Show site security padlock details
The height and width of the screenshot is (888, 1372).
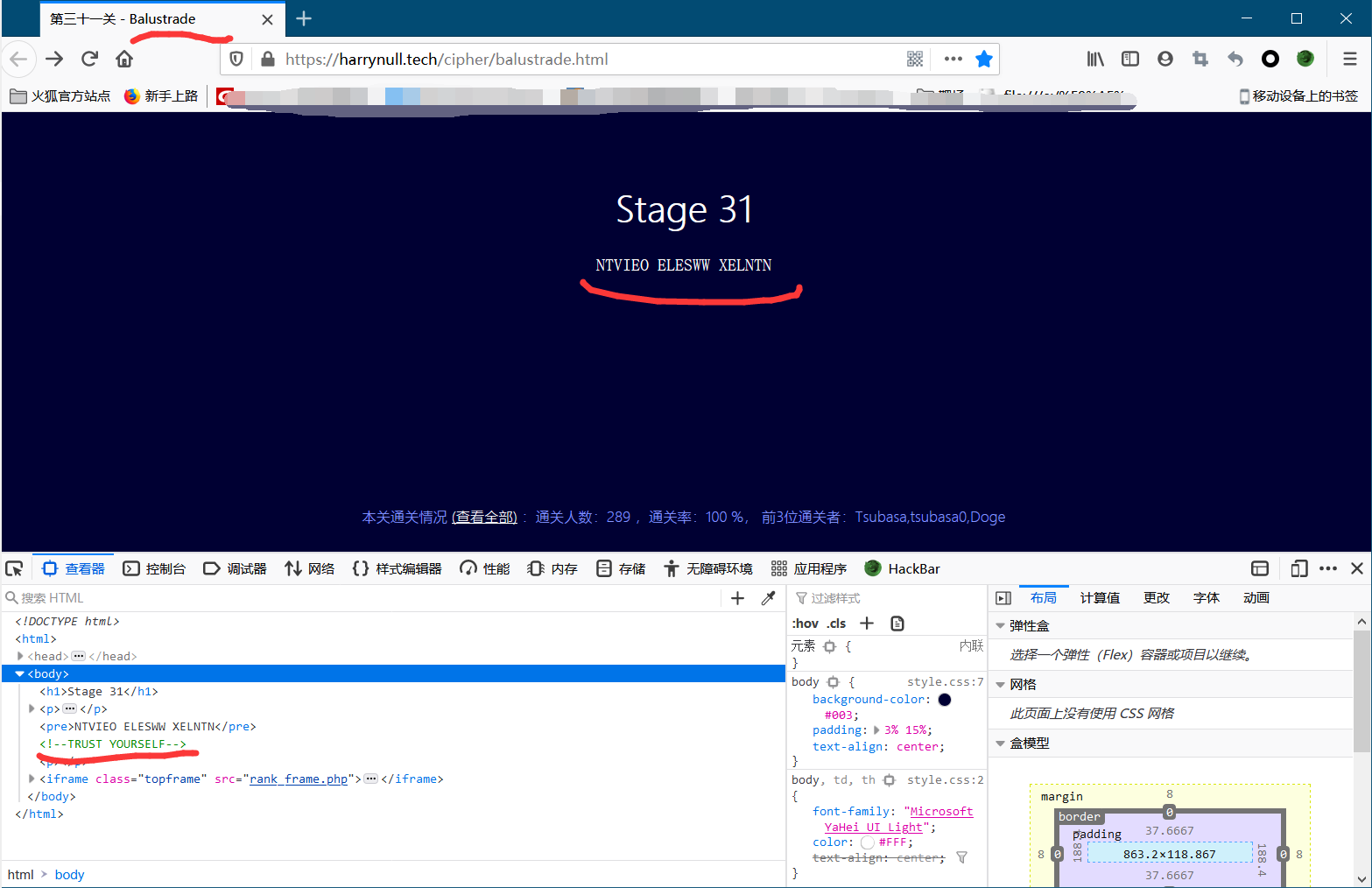click(x=268, y=59)
